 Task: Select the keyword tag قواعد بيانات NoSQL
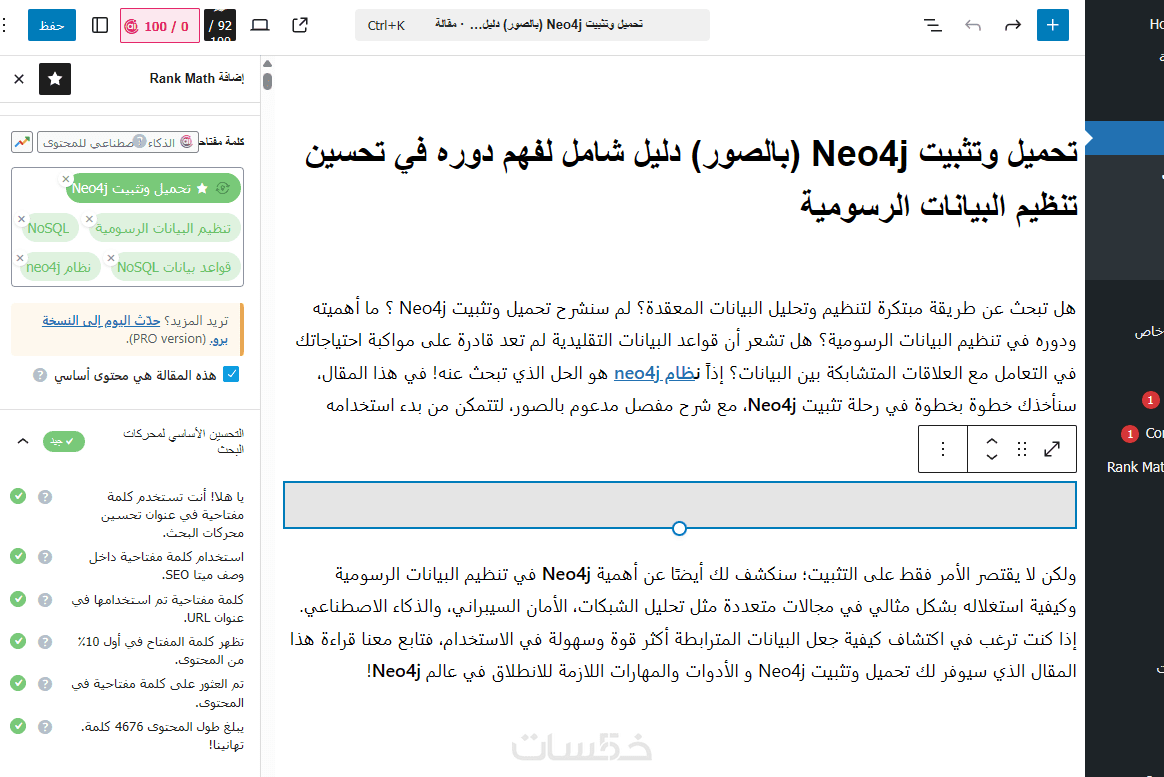click(x=174, y=267)
